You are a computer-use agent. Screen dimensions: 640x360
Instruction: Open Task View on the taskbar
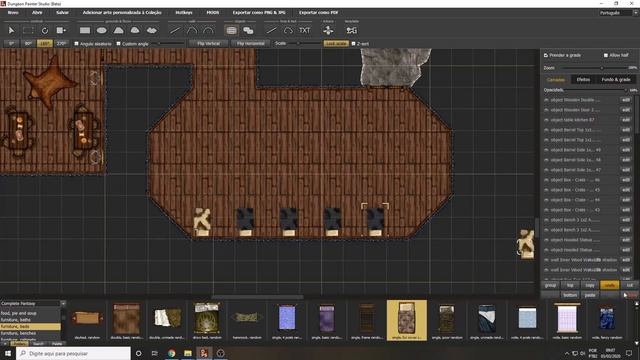pyautogui.click(x=155, y=353)
